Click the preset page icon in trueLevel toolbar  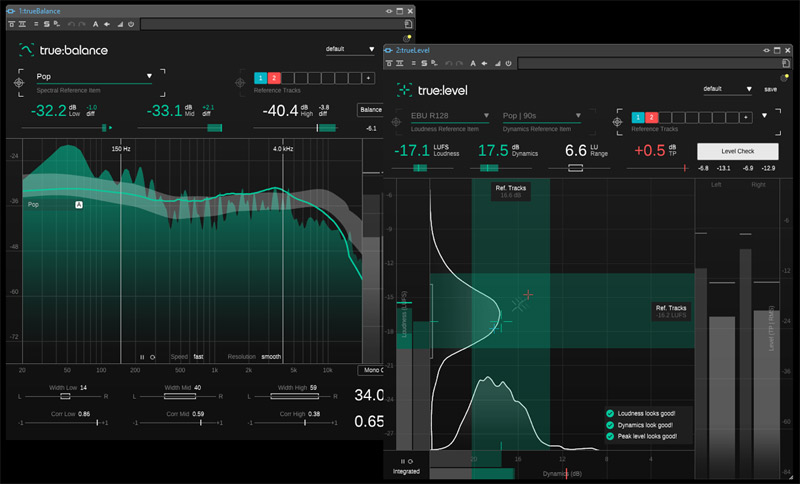[x=786, y=63]
